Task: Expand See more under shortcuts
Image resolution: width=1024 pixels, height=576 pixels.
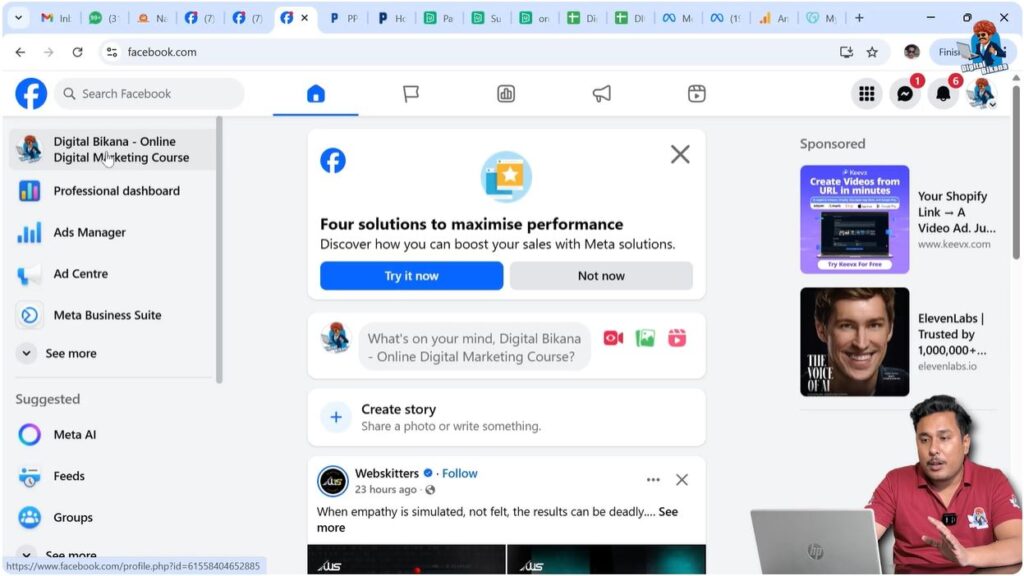Action: coord(112,353)
